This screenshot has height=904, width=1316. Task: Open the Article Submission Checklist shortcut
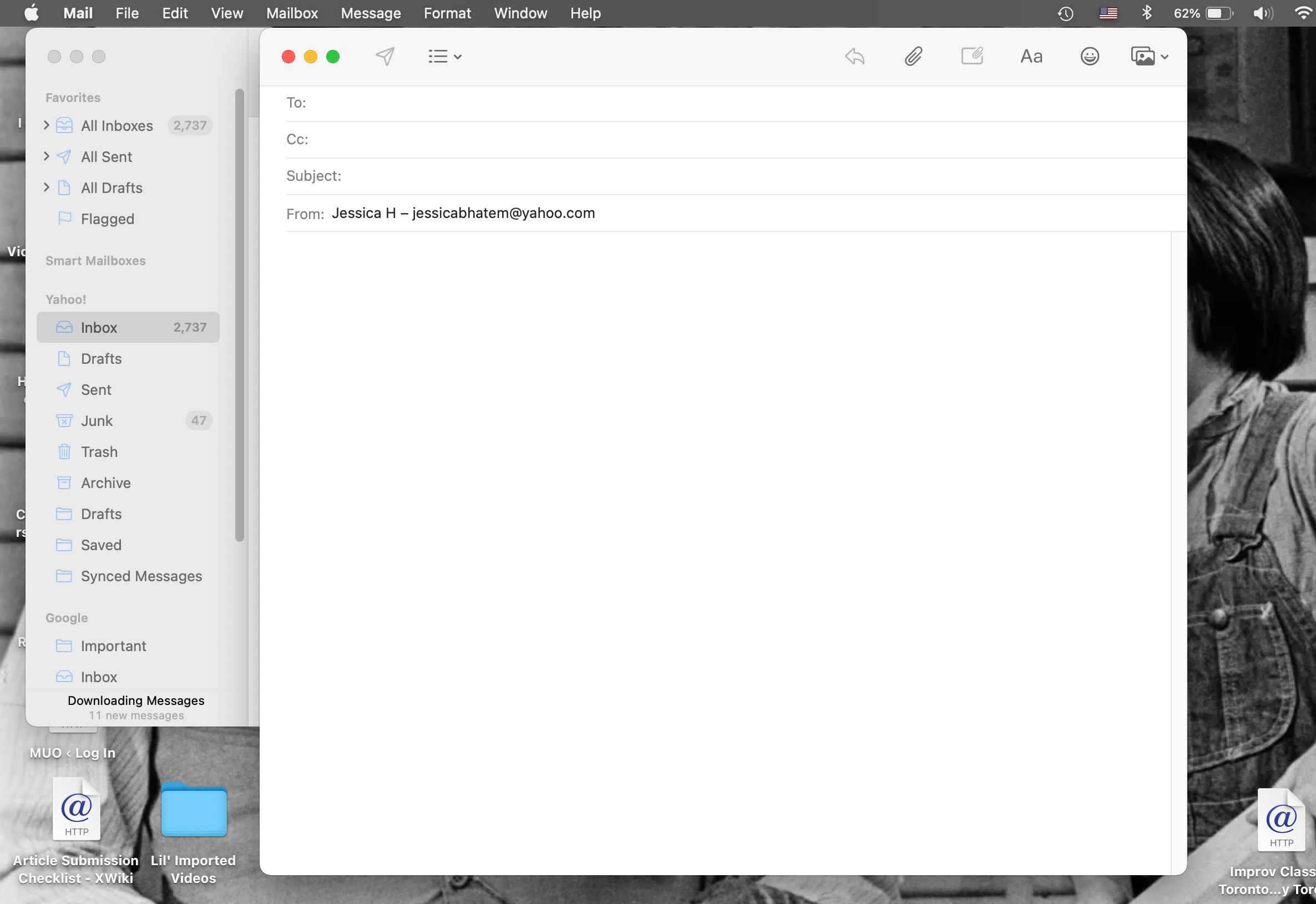click(x=75, y=810)
